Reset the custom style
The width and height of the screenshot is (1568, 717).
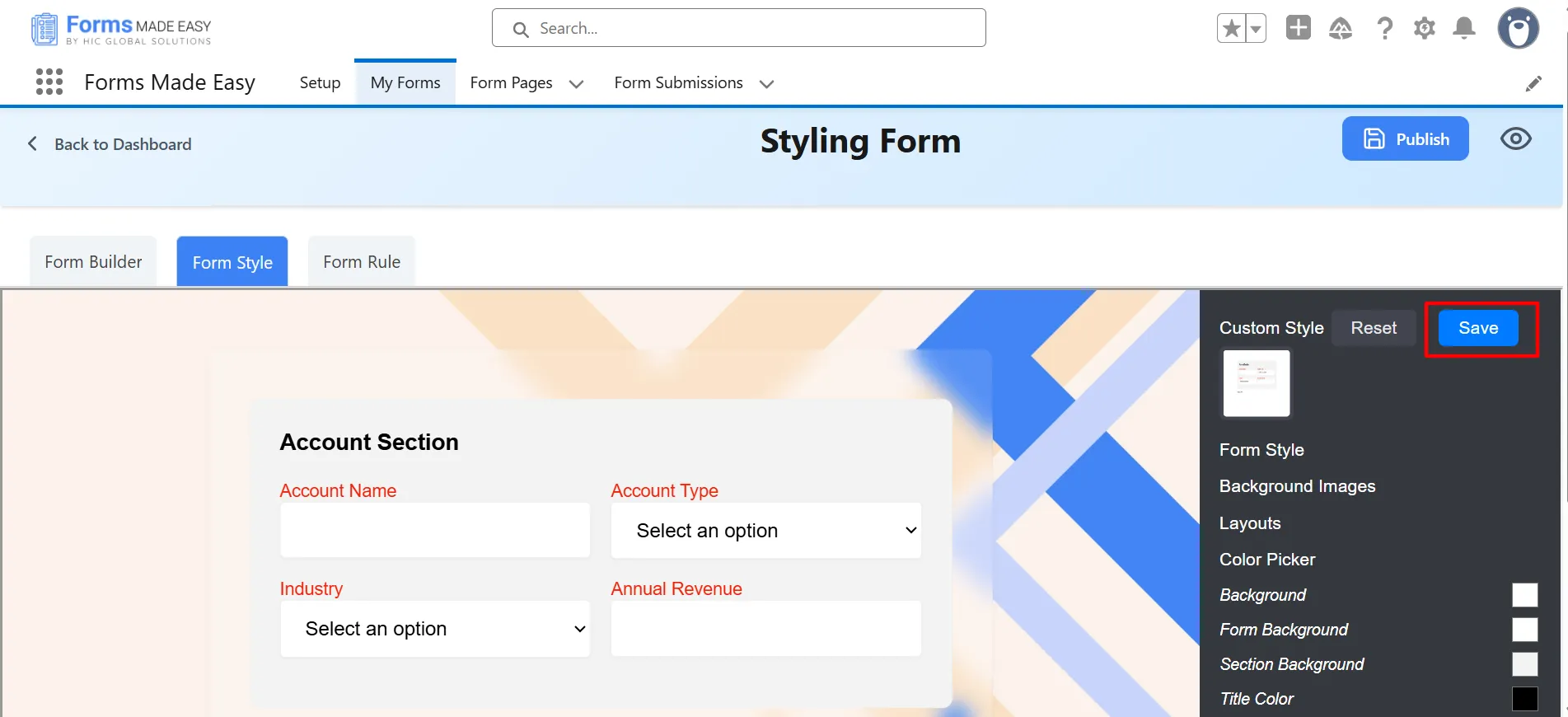pos(1373,328)
